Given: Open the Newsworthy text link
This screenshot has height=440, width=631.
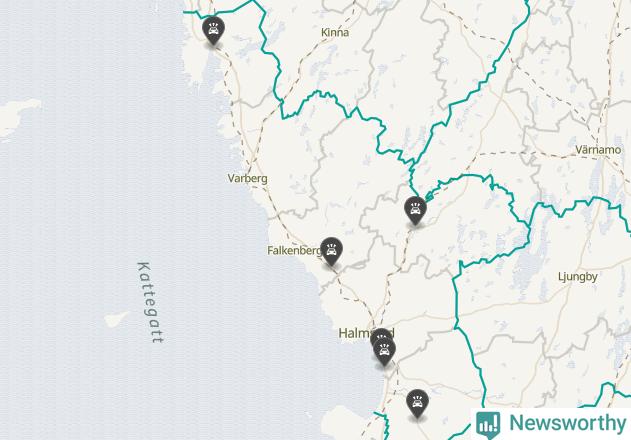Looking at the screenshot, I should 568,423.
